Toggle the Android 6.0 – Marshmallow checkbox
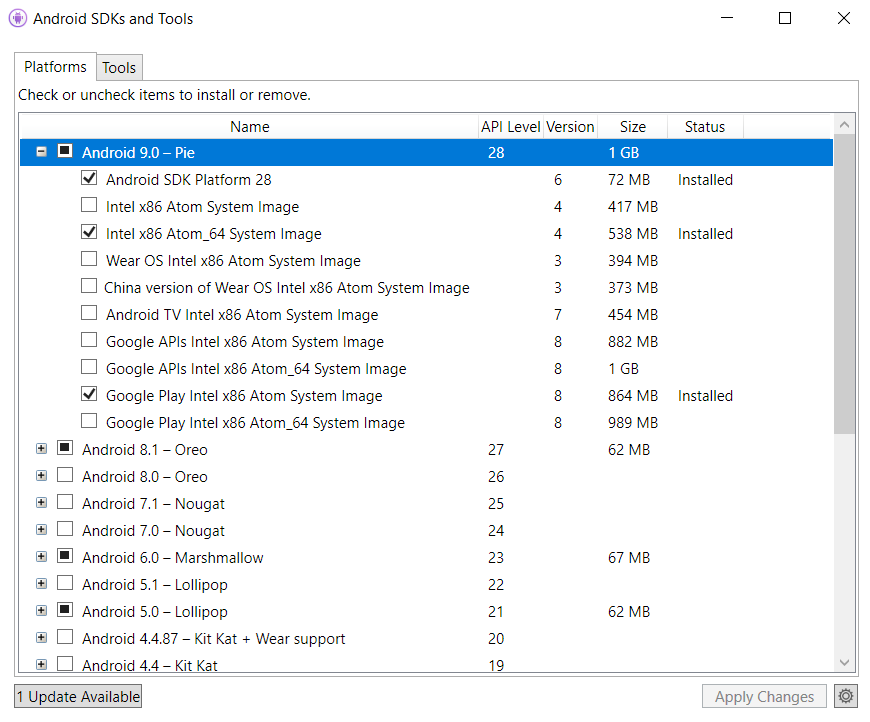870x722 pixels. [x=65, y=556]
